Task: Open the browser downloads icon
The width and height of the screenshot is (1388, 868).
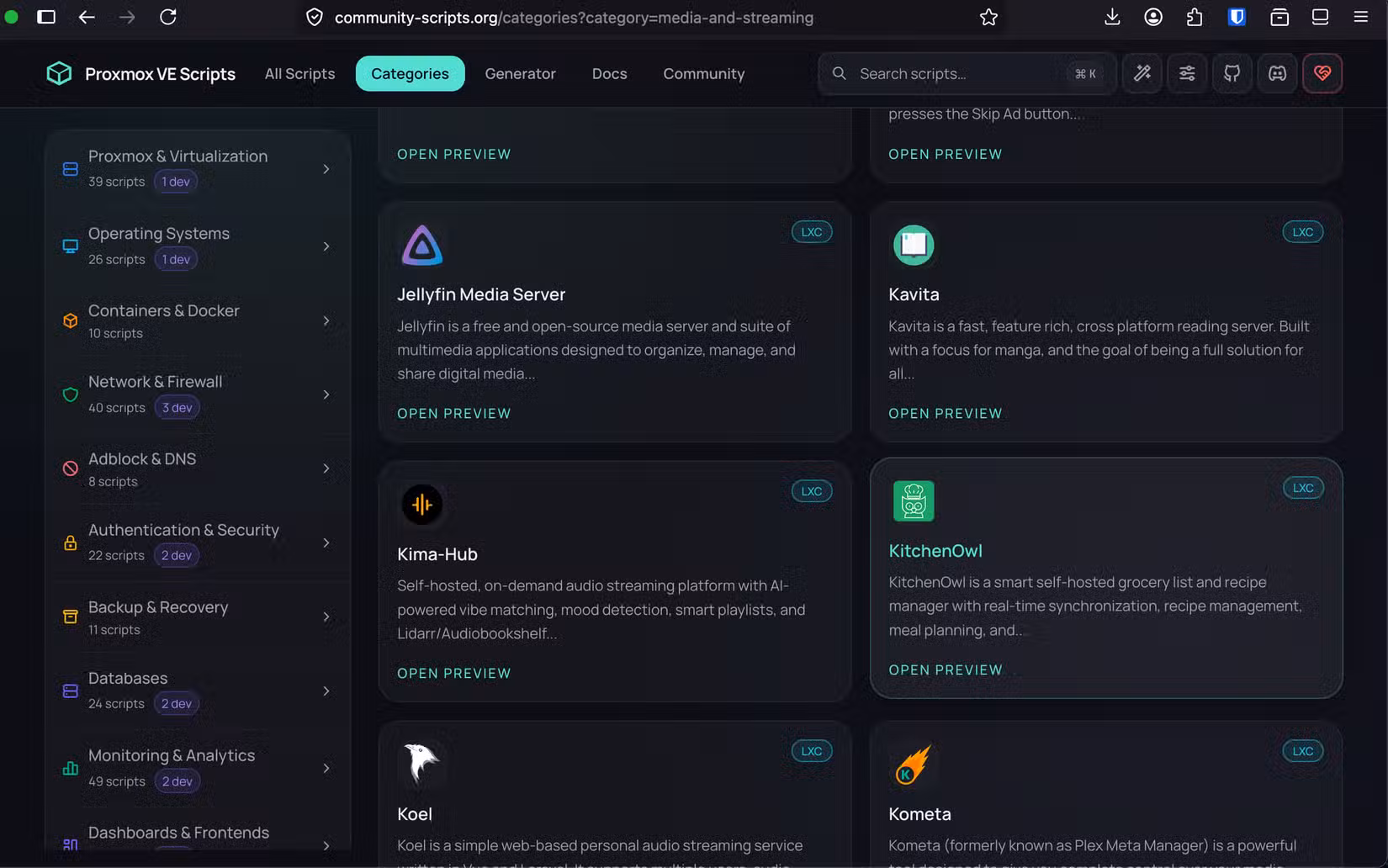Action: (1112, 17)
